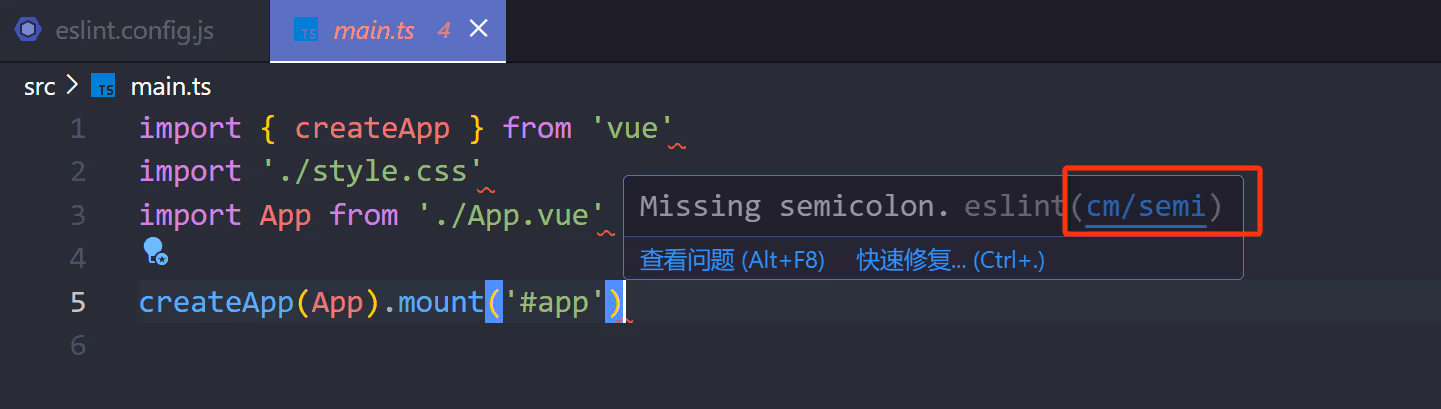Open main.ts breadcrumb dropdown

click(x=170, y=87)
